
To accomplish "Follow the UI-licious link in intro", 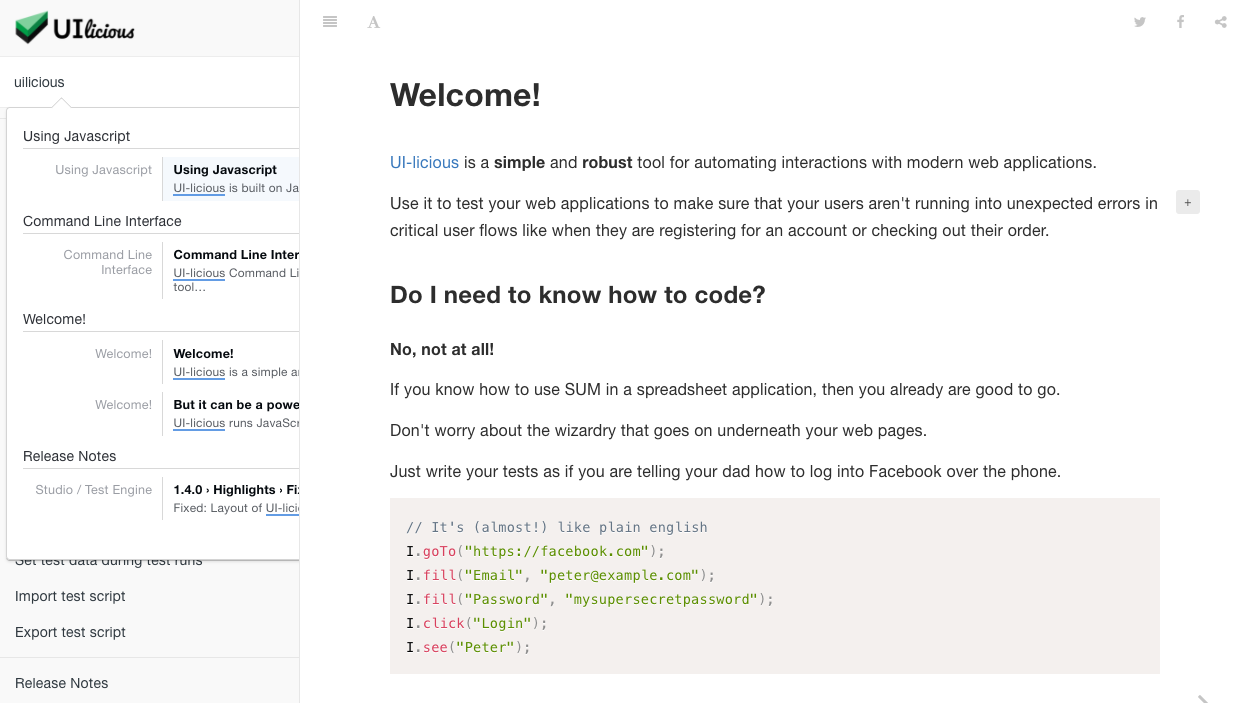I will (x=424, y=162).
